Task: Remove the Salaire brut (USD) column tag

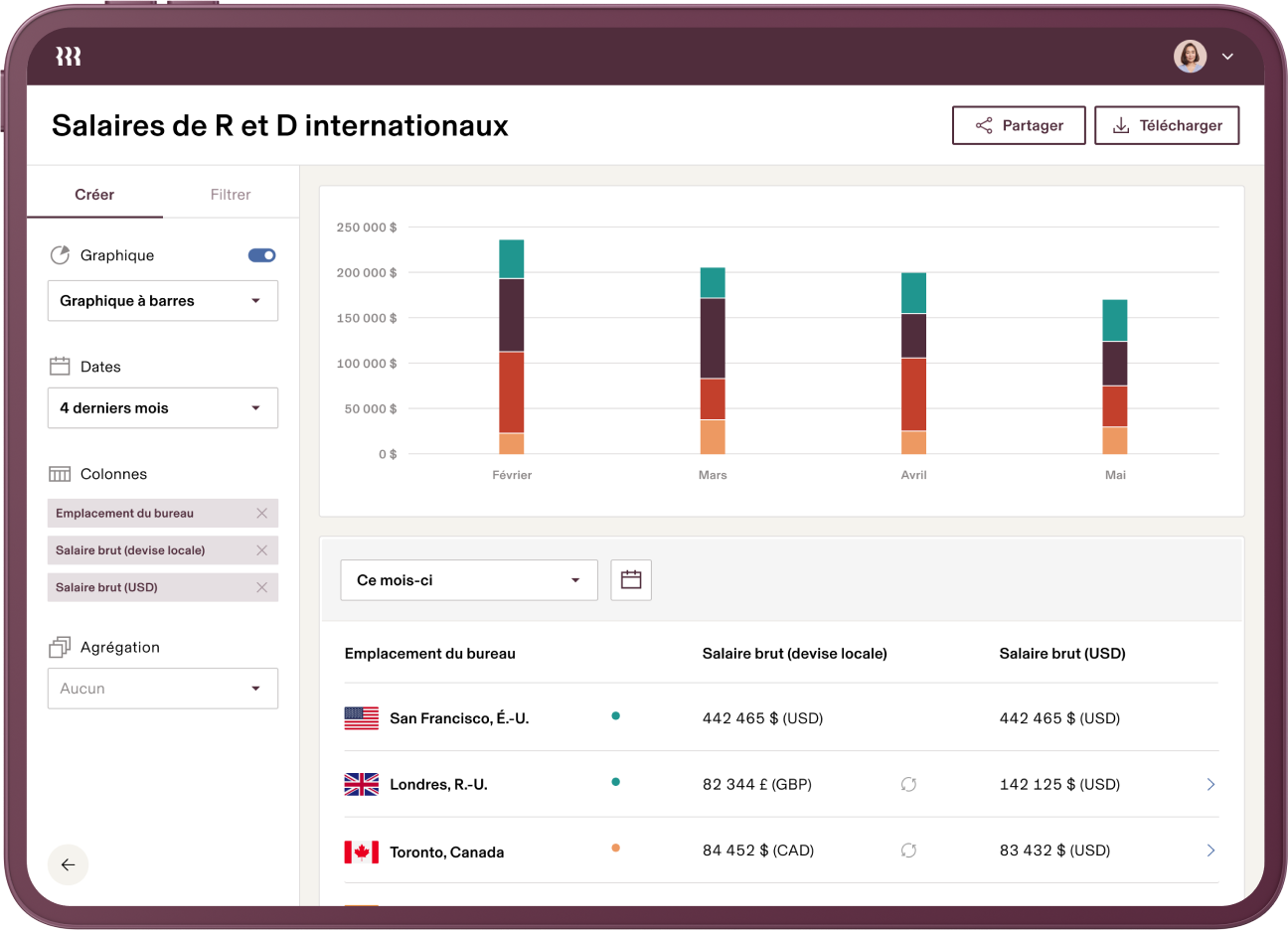Action: click(262, 587)
